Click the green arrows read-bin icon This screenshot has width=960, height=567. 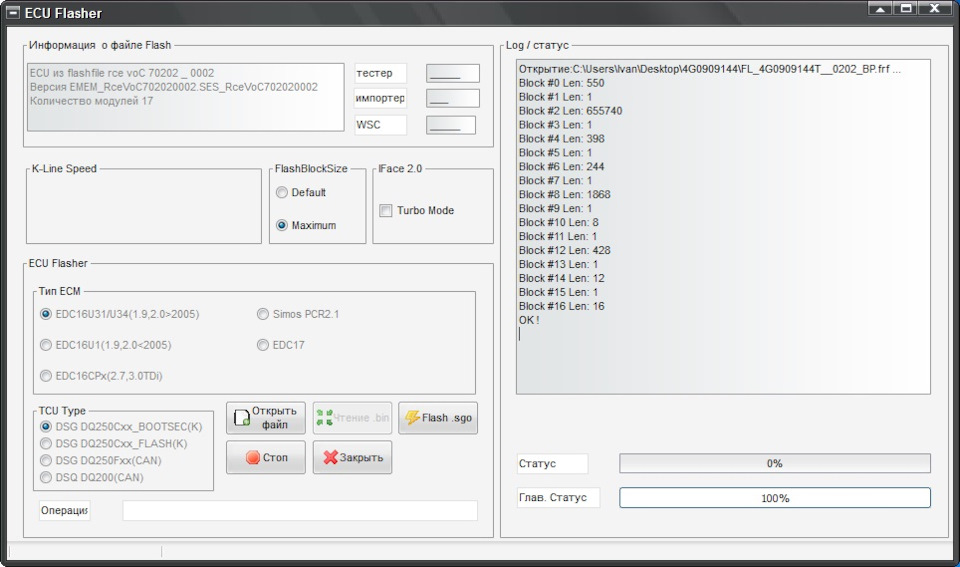click(324, 418)
